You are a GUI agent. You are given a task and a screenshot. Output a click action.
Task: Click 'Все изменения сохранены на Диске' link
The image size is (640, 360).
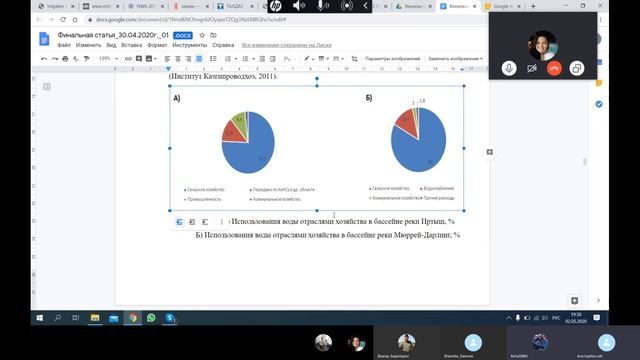pos(287,45)
